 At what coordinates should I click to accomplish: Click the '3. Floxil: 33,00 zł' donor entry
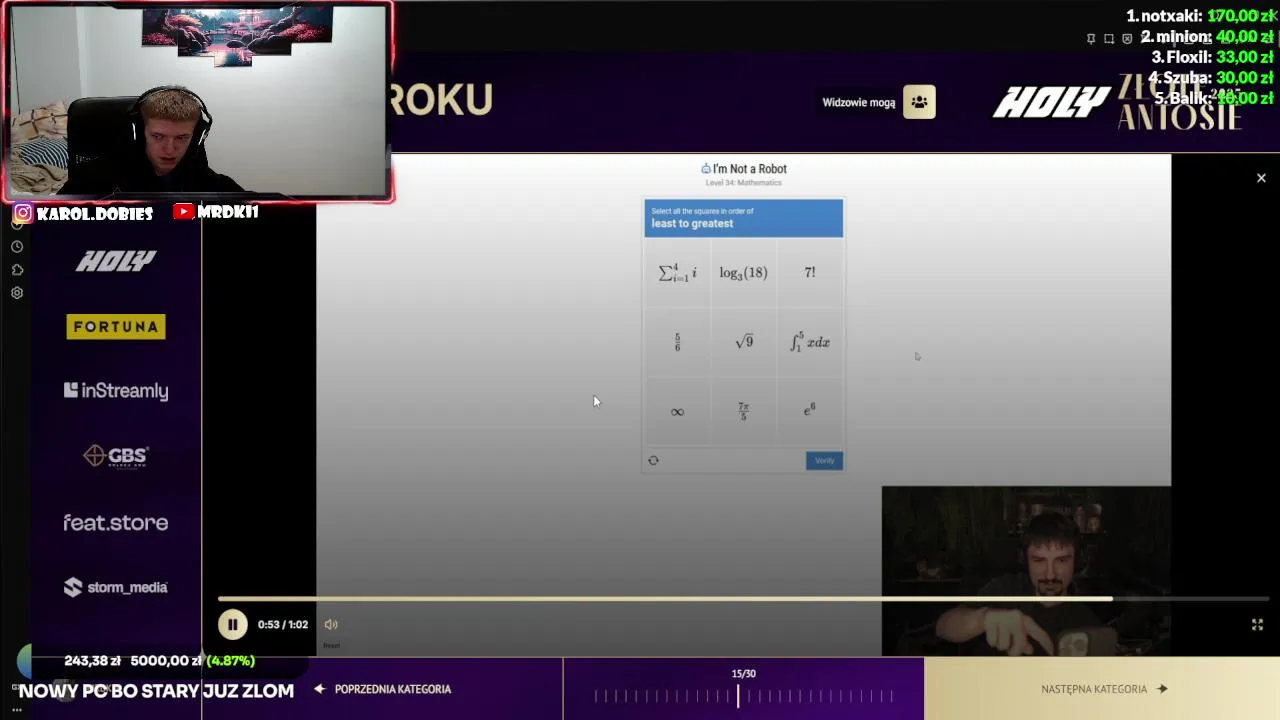(1212, 57)
